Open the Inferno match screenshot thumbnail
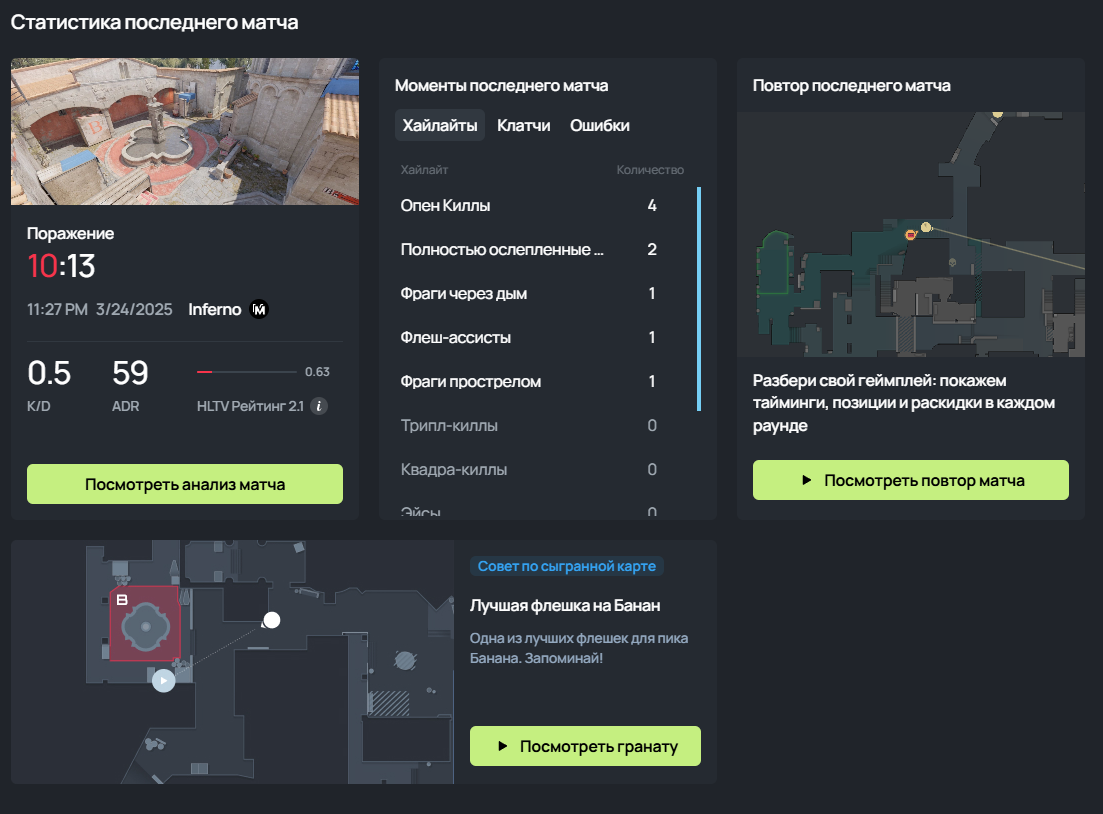The image size is (1103, 814). tap(184, 131)
